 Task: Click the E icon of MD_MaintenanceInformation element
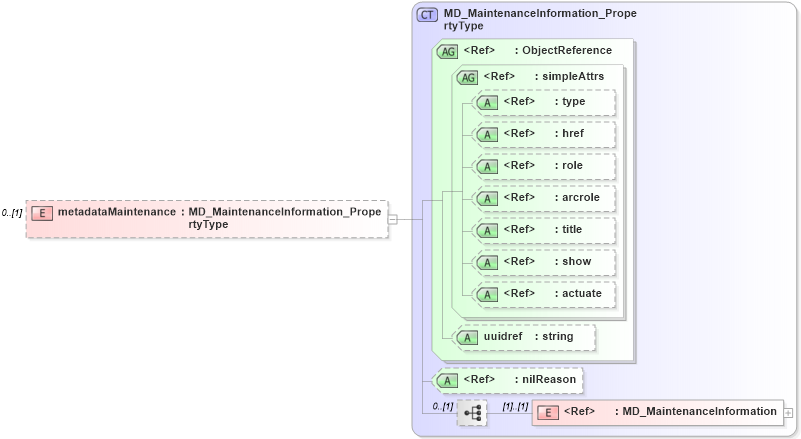(x=548, y=412)
